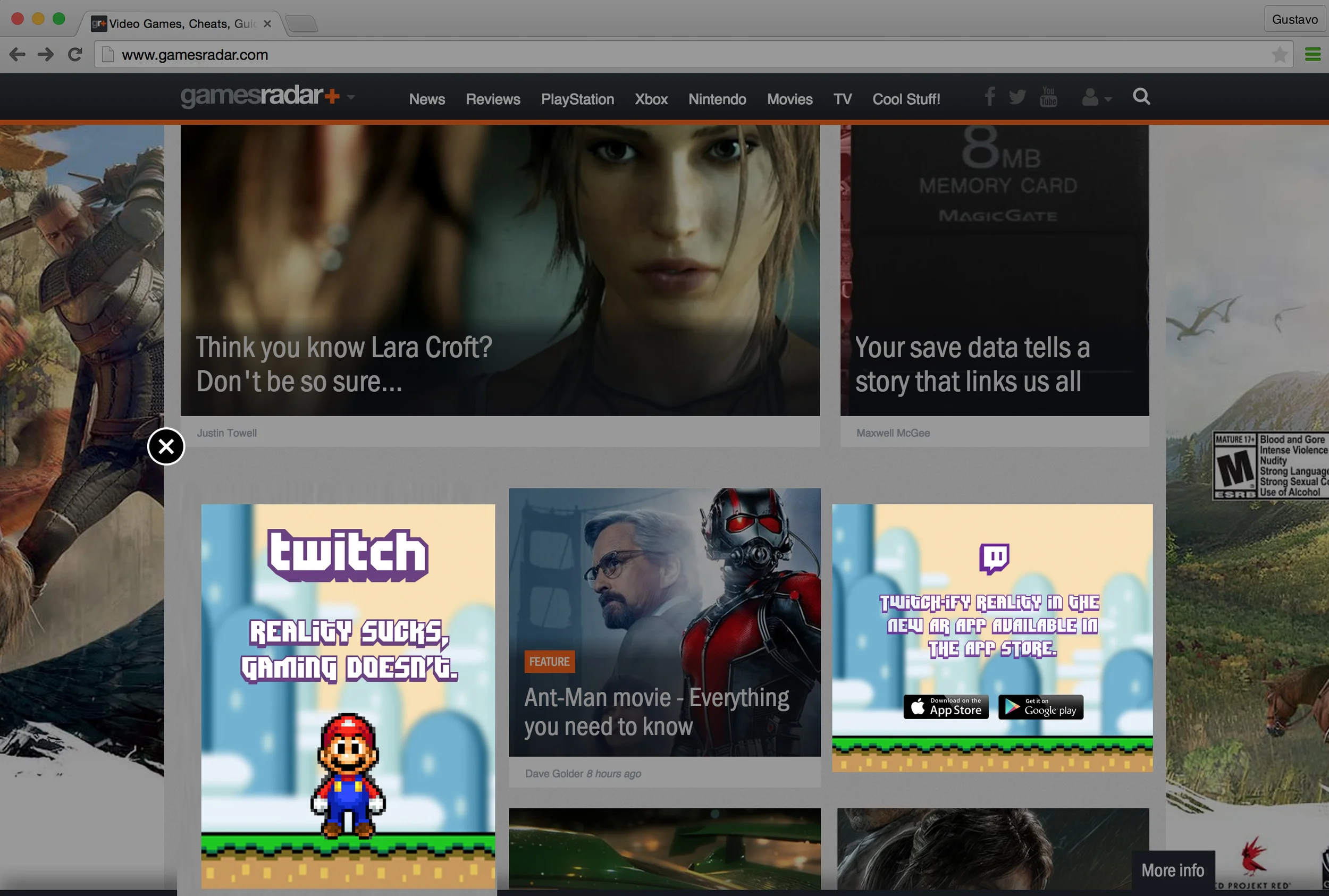Screen dimensions: 1329x896
Task: Open the Reviews menu item
Action: pos(493,99)
